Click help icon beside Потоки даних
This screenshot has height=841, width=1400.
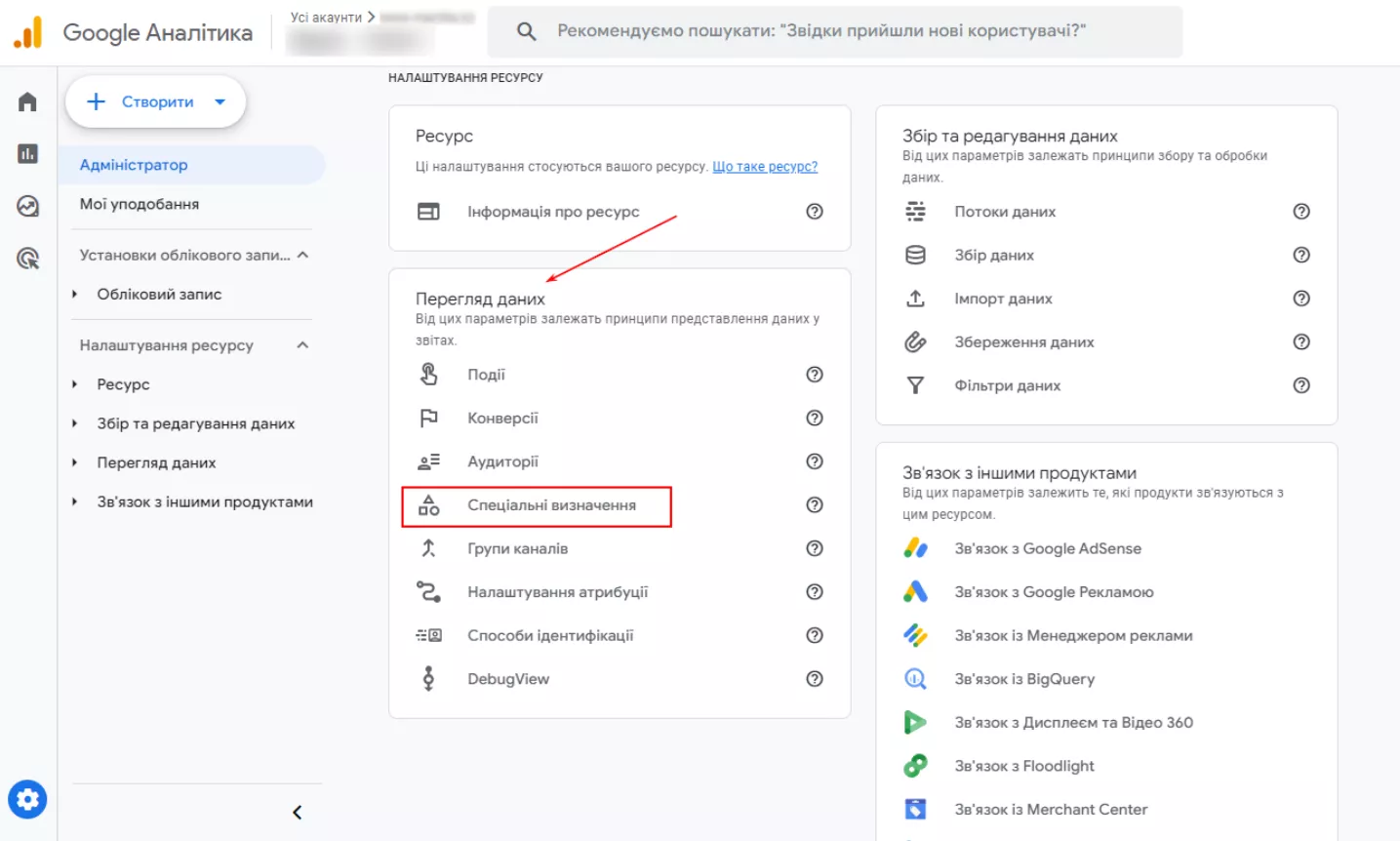click(x=1301, y=212)
